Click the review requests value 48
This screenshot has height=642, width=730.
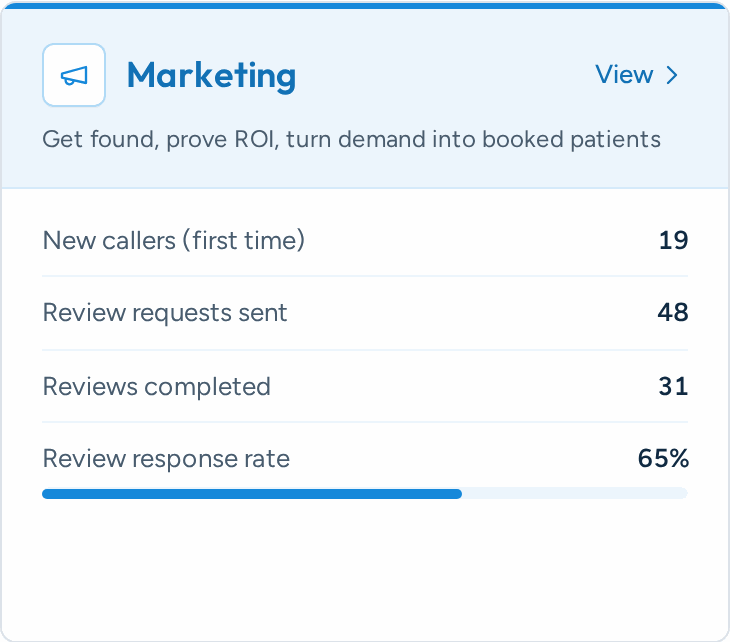(673, 312)
